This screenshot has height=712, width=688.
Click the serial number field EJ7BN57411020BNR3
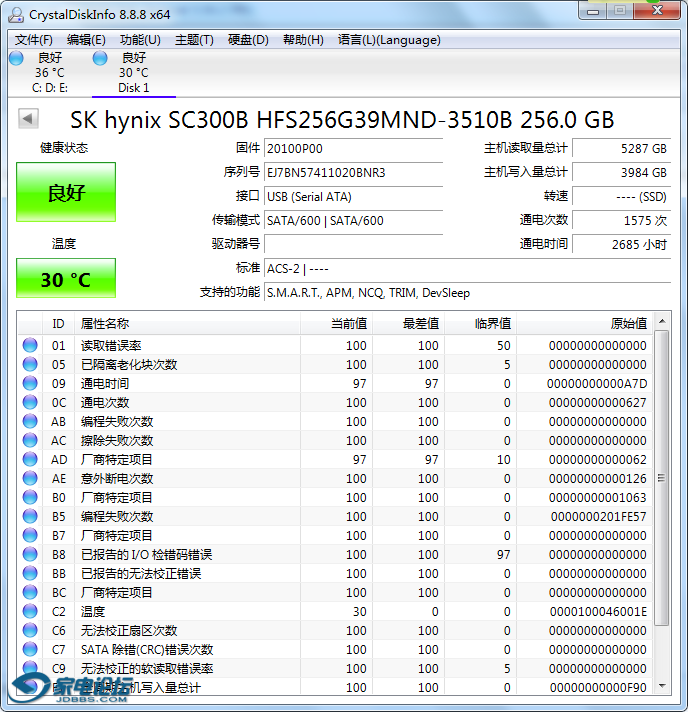coord(353,173)
